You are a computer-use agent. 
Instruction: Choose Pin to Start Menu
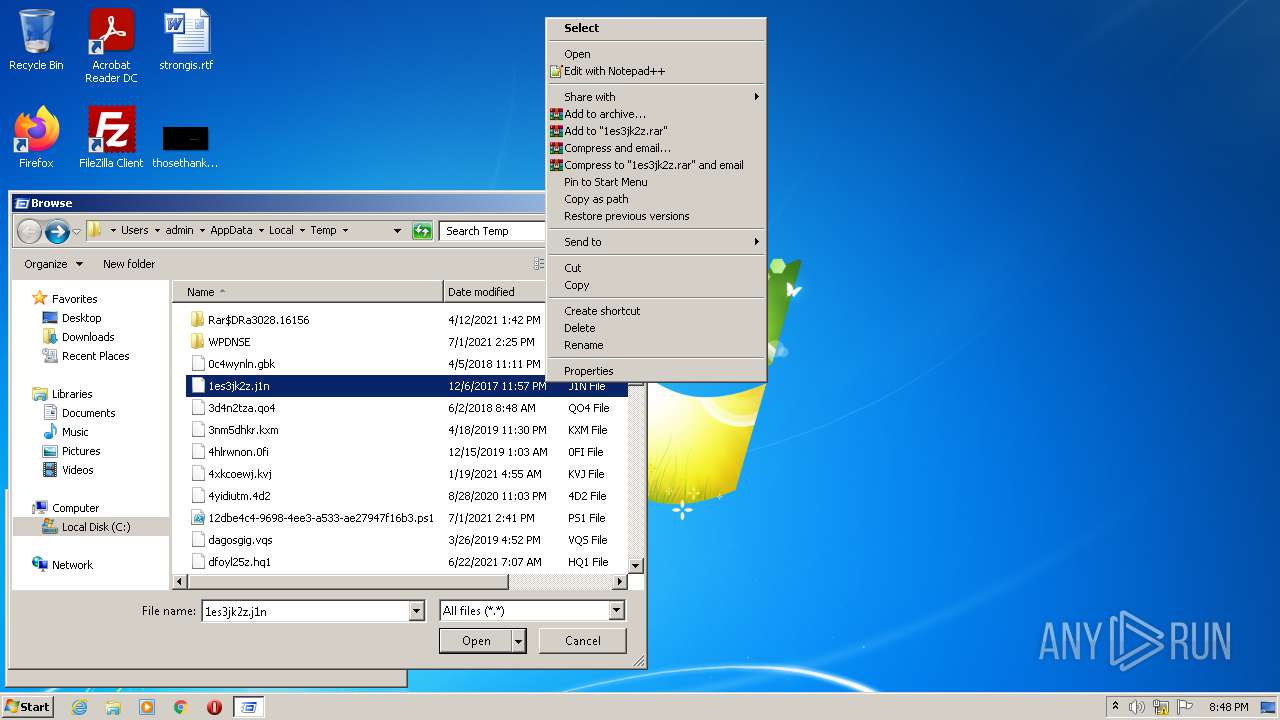point(655,182)
